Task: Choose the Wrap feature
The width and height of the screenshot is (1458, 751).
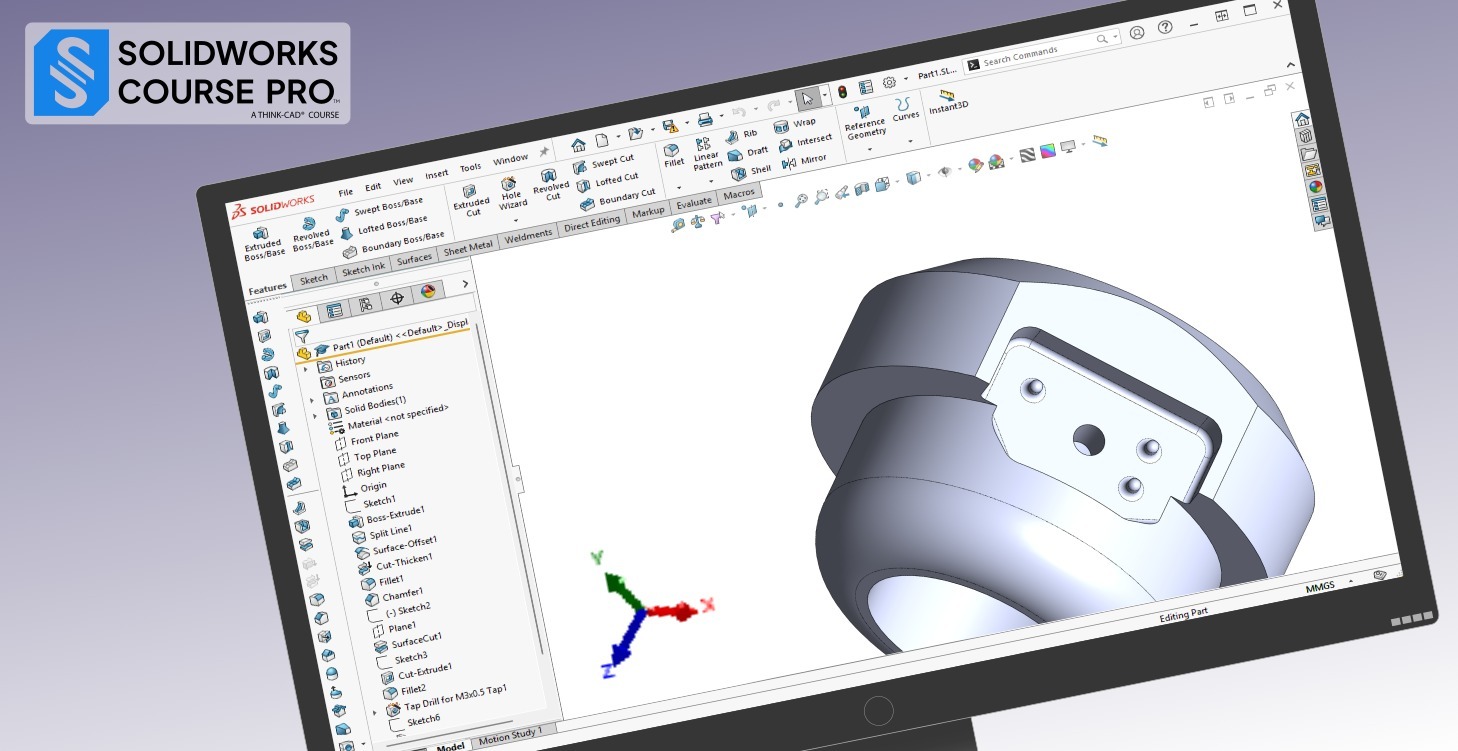Action: click(795, 125)
